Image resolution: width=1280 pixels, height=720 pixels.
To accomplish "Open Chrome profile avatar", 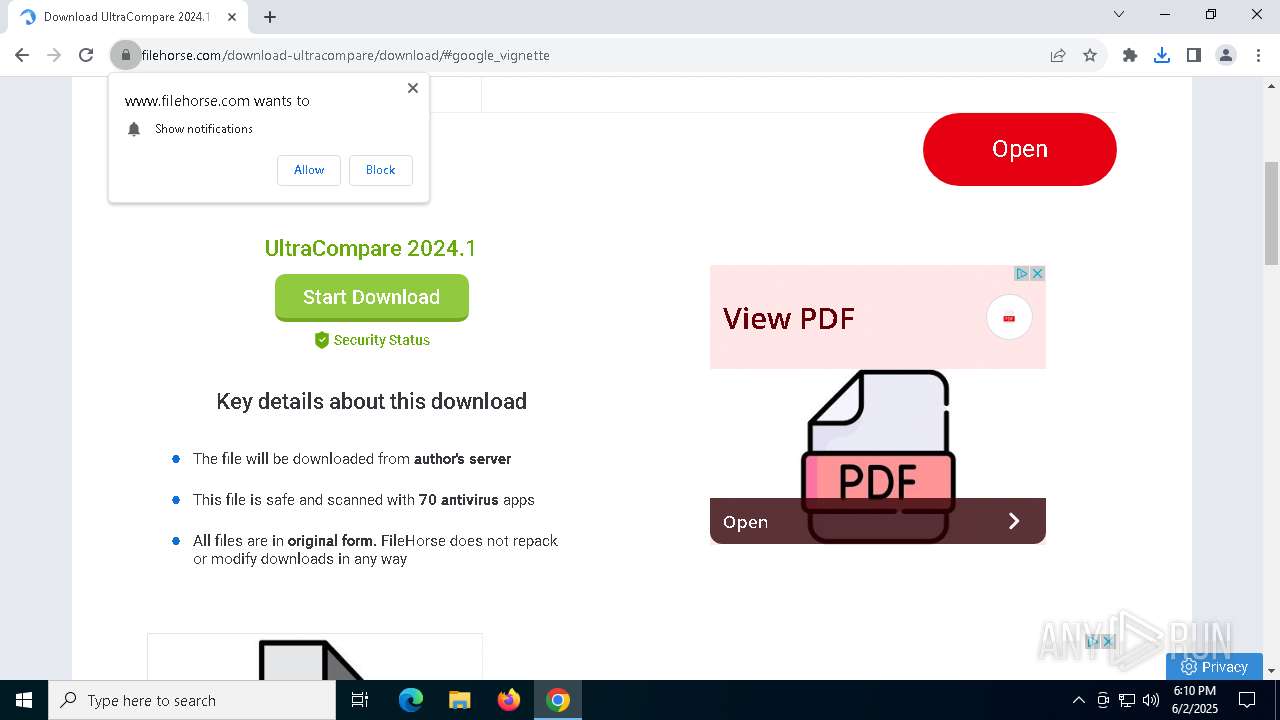I will (1226, 55).
